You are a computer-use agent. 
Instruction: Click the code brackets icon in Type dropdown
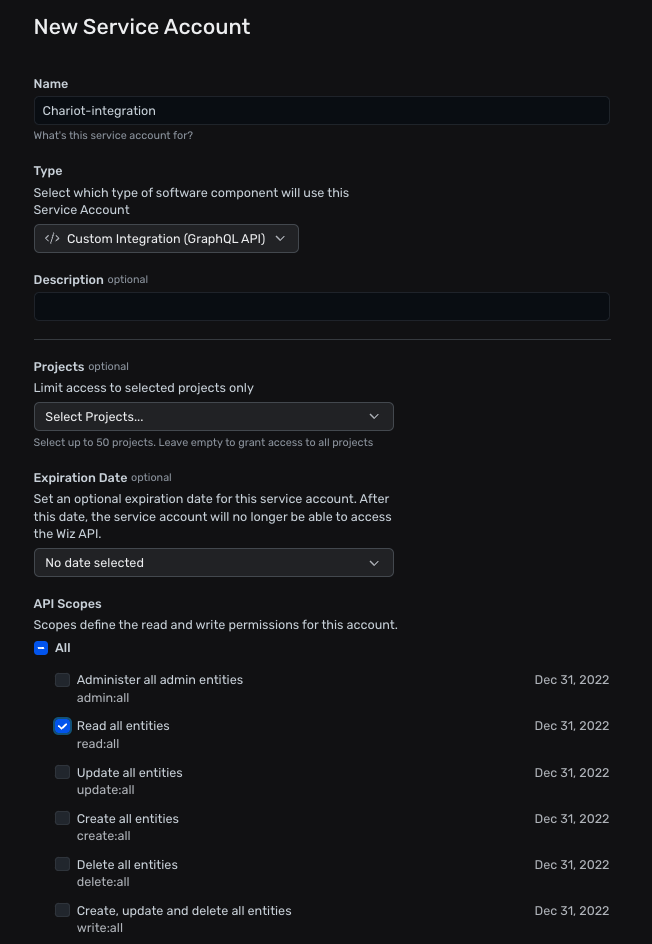coord(52,238)
